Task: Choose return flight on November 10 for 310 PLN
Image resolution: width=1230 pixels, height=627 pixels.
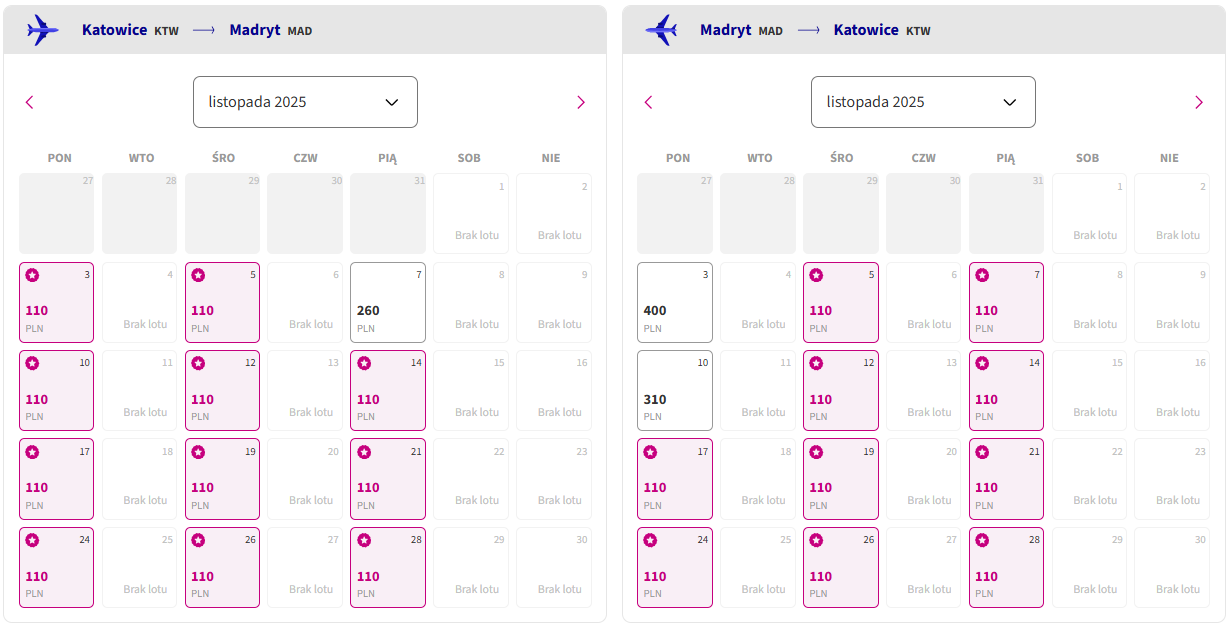Action: [675, 390]
